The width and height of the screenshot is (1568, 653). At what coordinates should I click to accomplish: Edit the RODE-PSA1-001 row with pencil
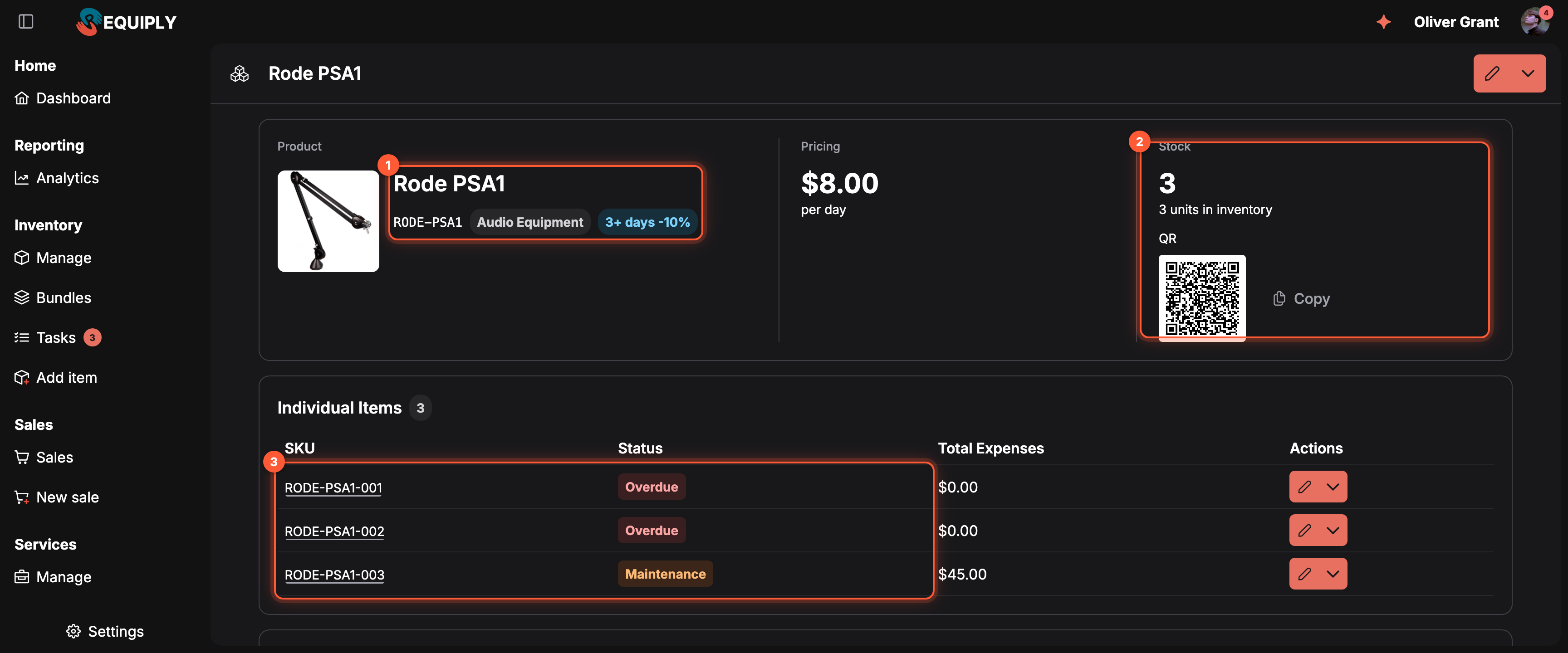(x=1304, y=487)
